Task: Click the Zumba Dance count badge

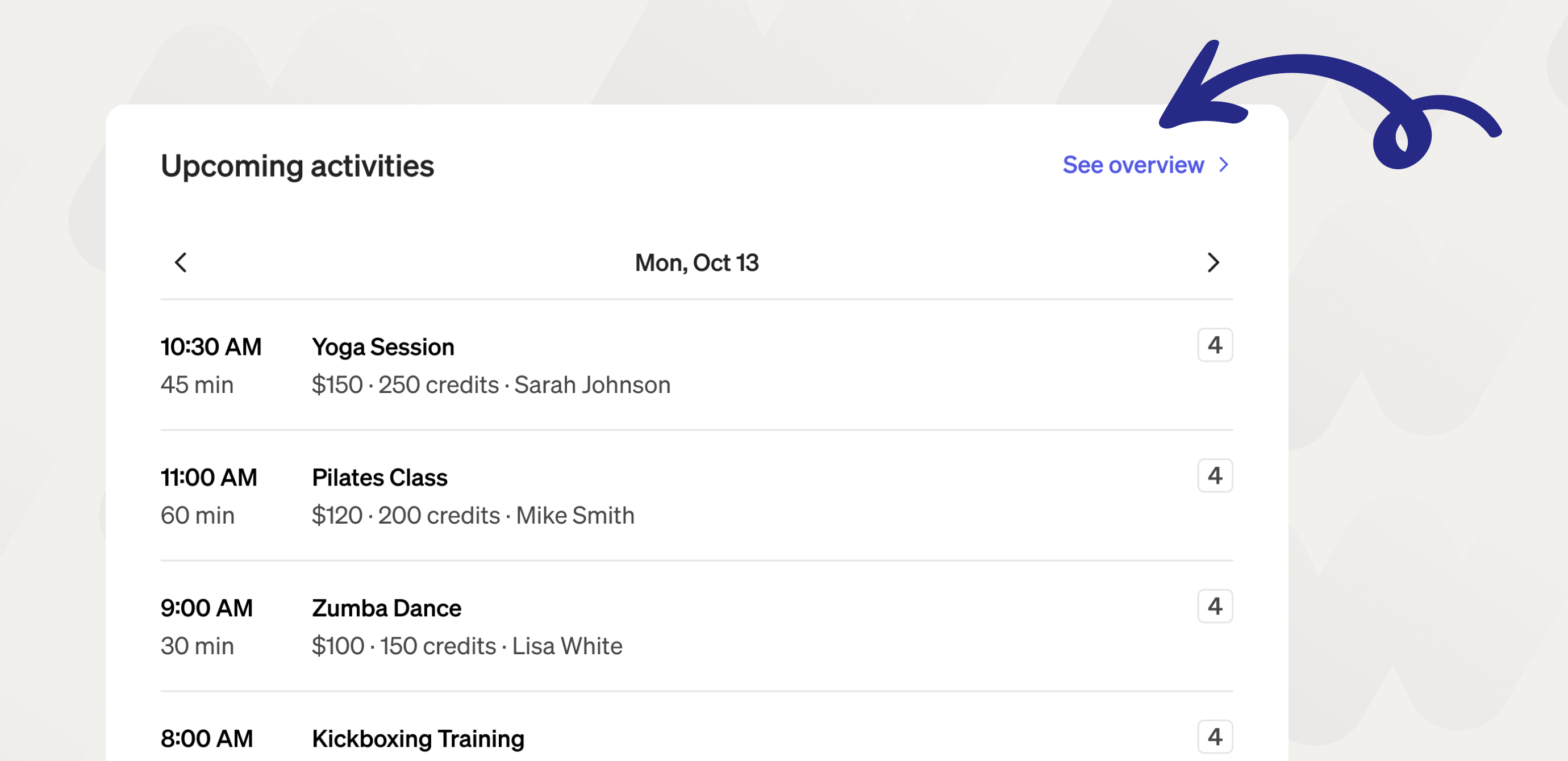Action: click(x=1215, y=606)
